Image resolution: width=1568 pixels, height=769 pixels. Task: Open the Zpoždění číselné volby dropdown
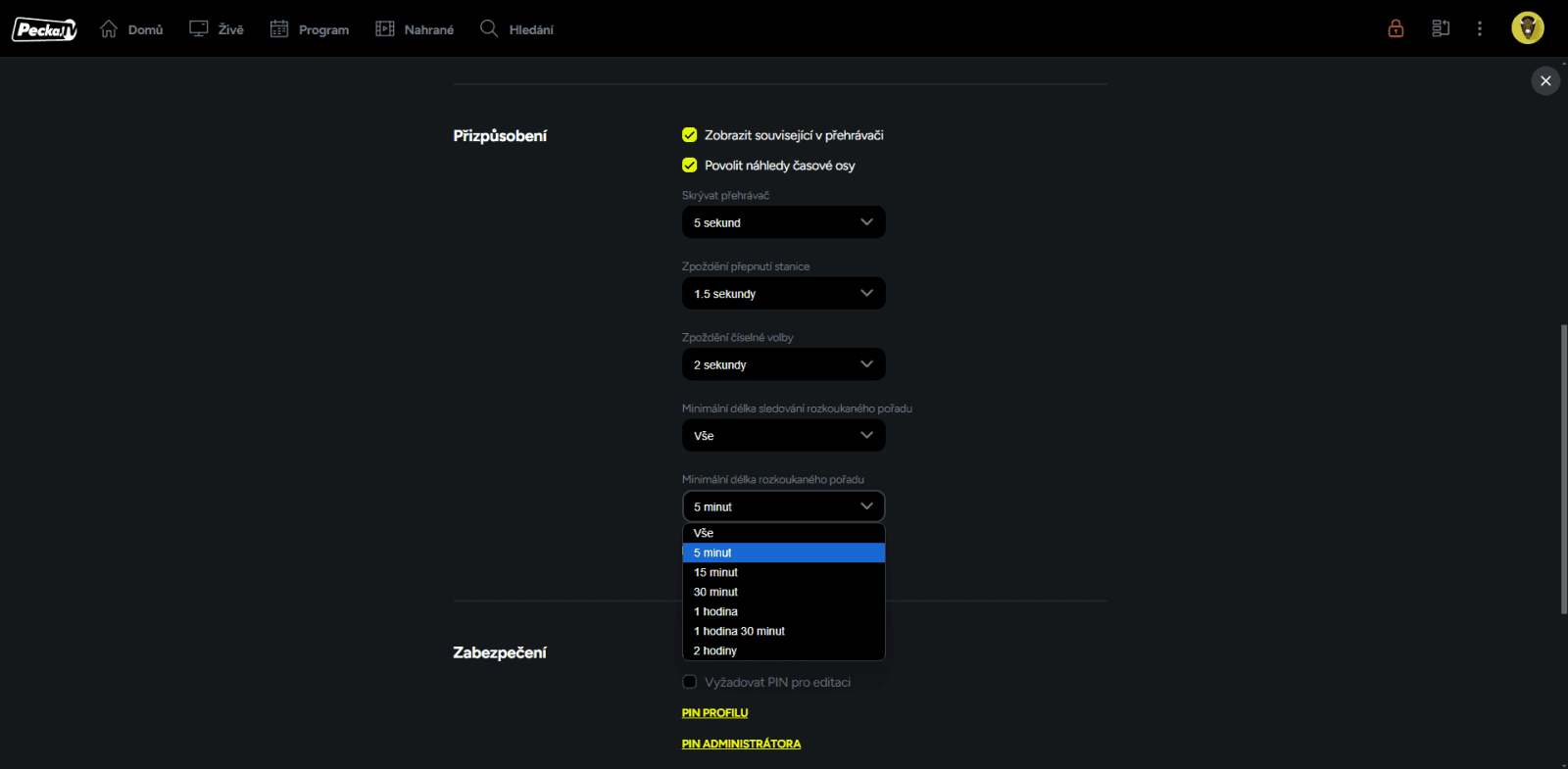(x=784, y=364)
